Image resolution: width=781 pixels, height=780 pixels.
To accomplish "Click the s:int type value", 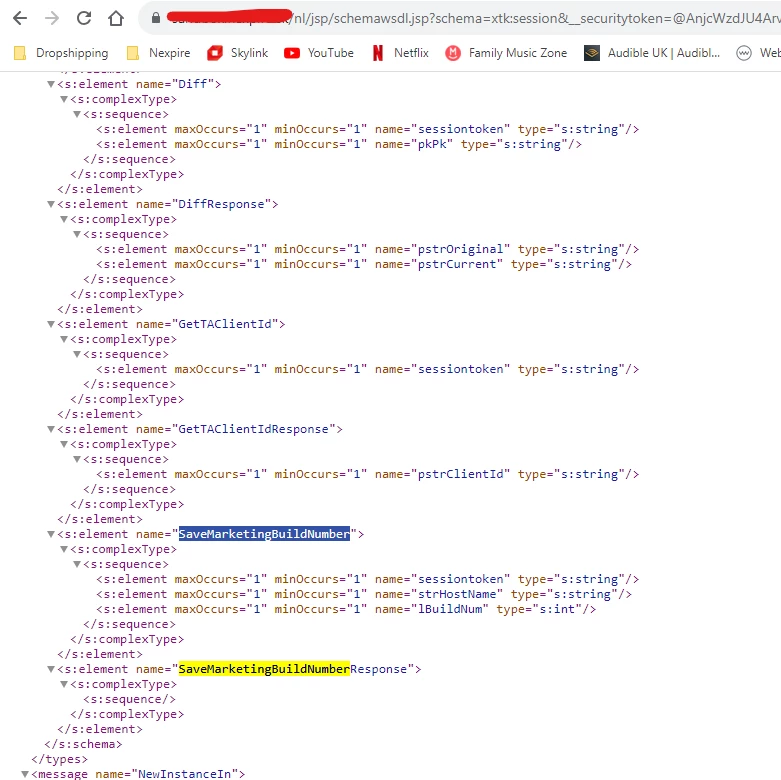I will coord(557,609).
